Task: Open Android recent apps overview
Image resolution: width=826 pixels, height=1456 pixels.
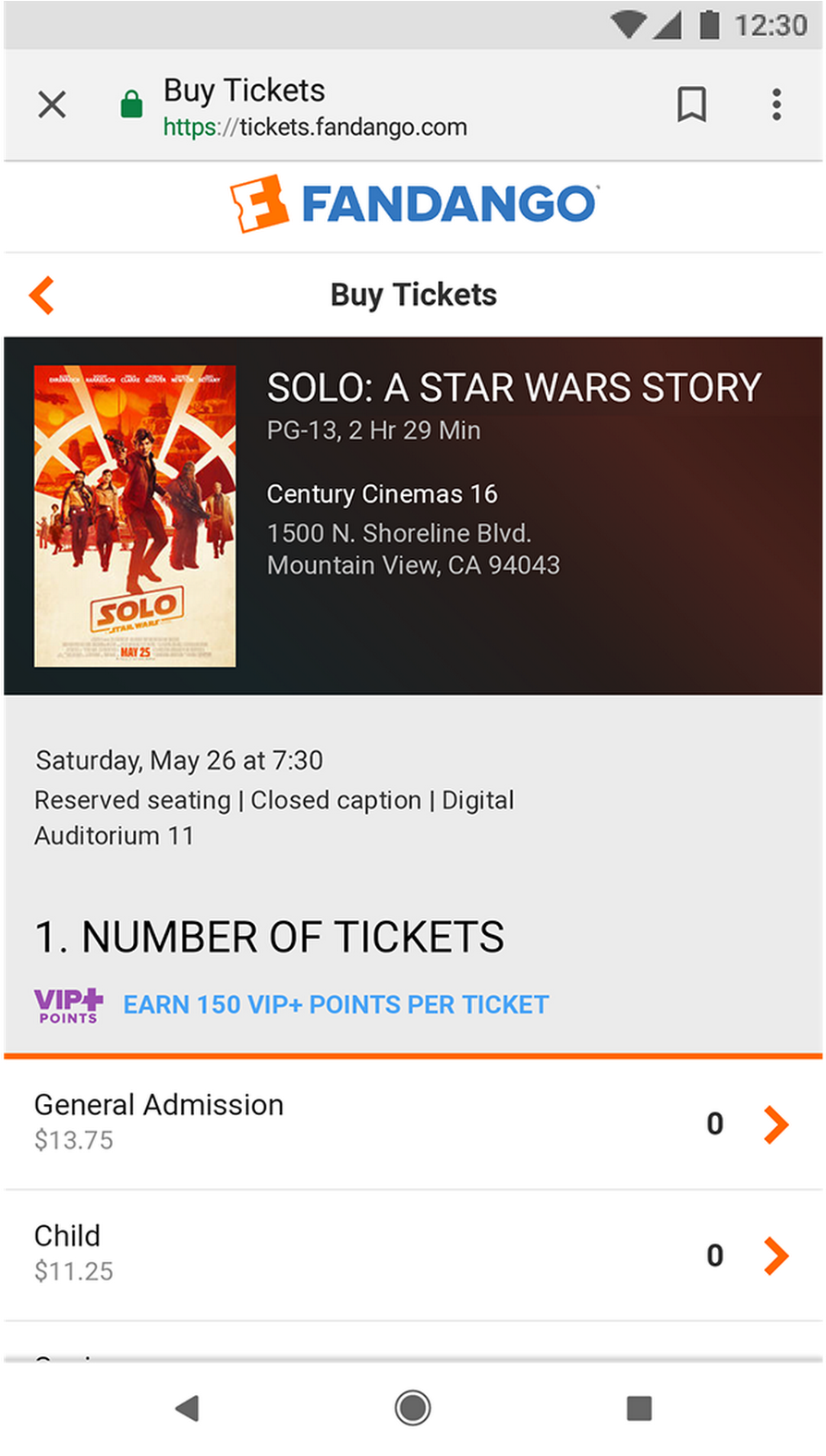Action: tap(638, 1408)
